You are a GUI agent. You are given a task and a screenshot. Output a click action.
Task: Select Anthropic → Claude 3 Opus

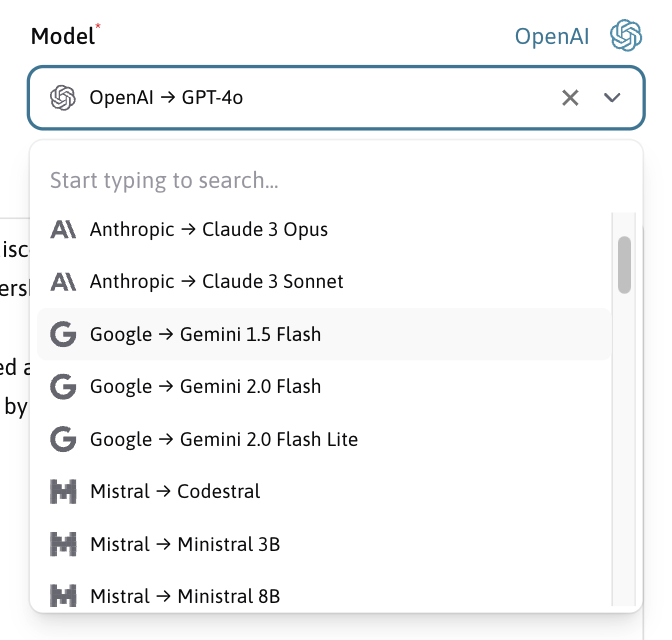(324, 229)
